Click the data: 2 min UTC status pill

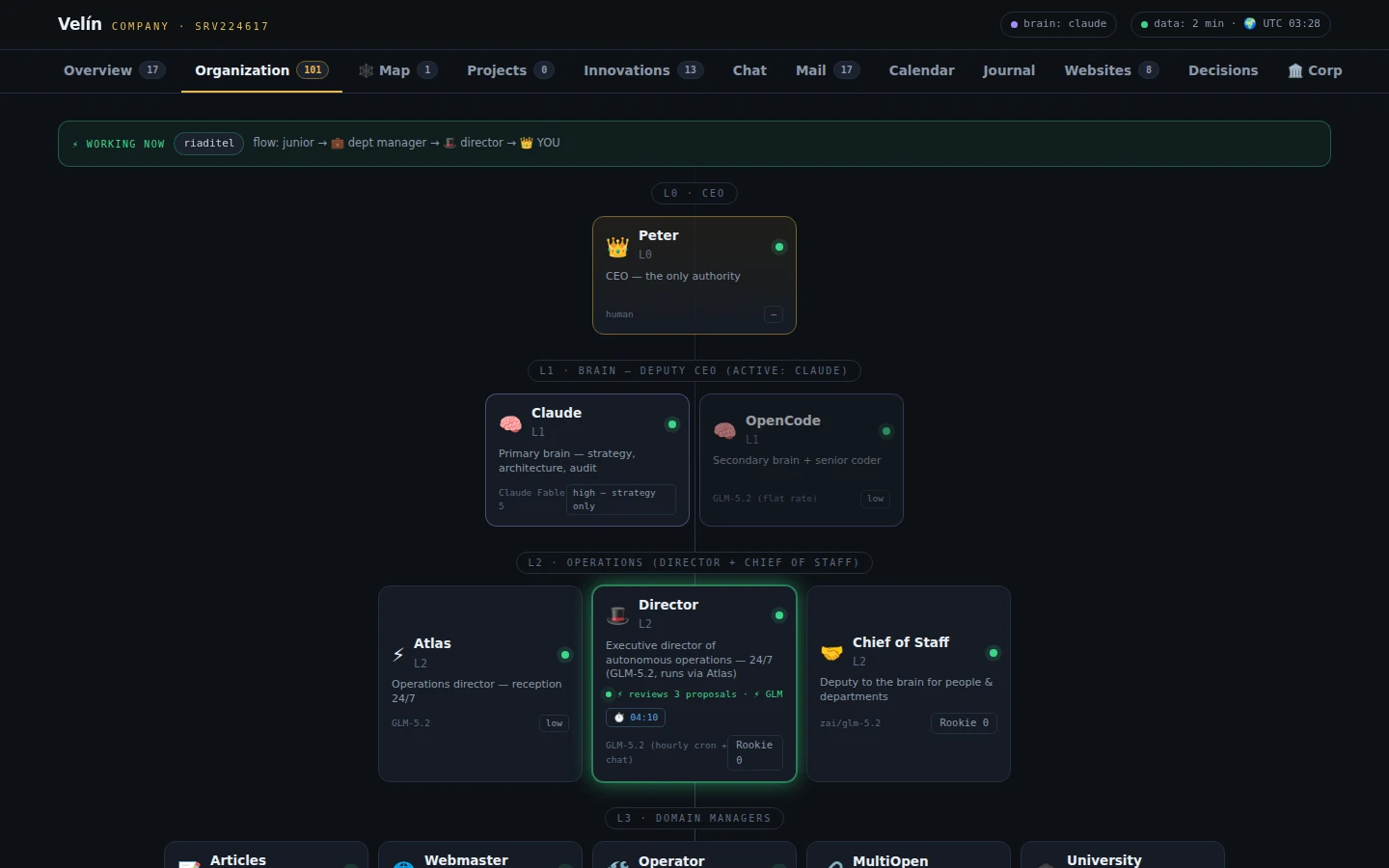coord(1230,24)
